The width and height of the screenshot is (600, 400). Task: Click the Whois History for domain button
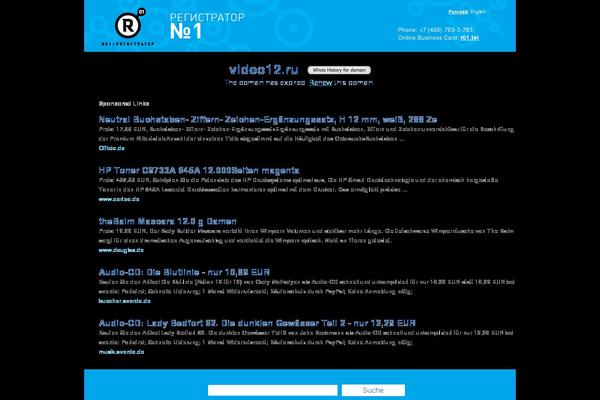tap(339, 70)
